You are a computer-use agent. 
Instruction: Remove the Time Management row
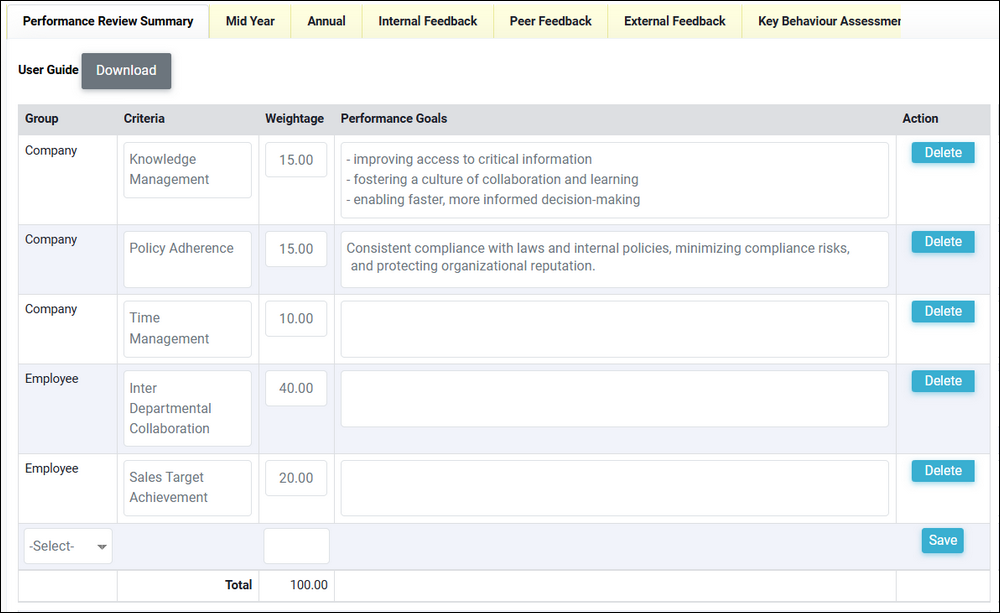pos(942,312)
